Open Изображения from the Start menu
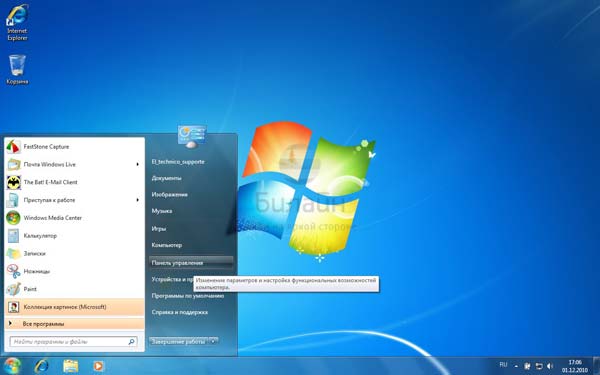This screenshot has width=600, height=375. (x=170, y=195)
